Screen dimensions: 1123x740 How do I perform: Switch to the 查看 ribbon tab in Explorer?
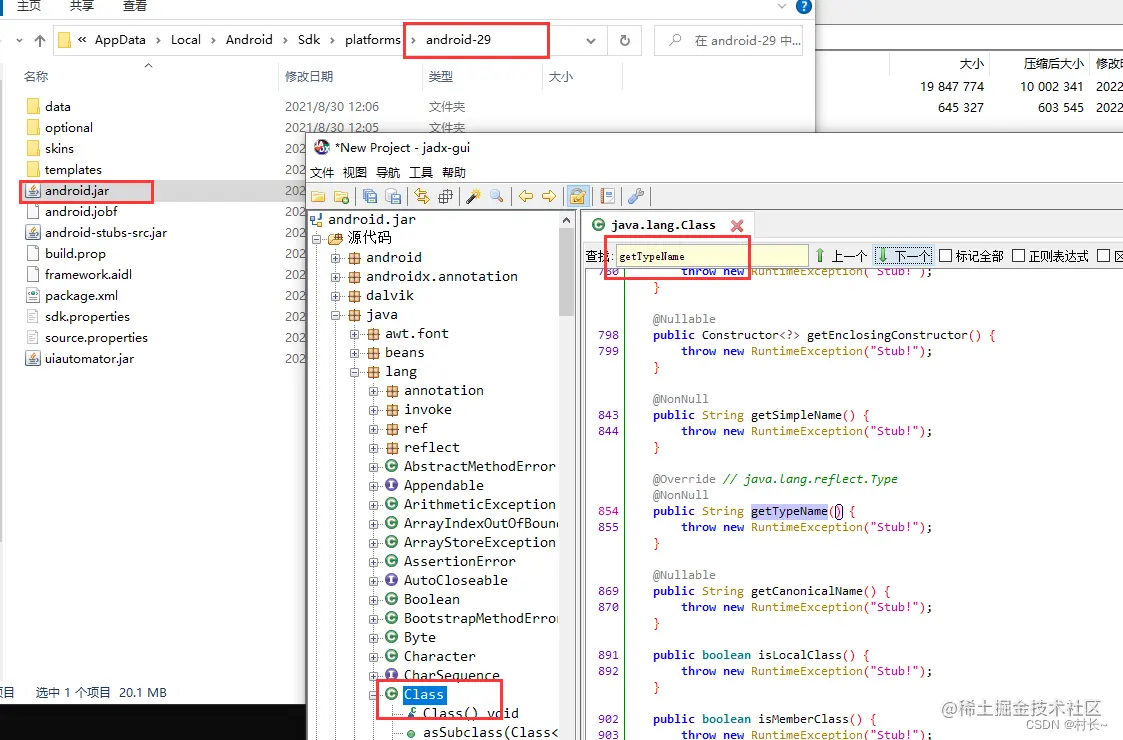pos(137,7)
